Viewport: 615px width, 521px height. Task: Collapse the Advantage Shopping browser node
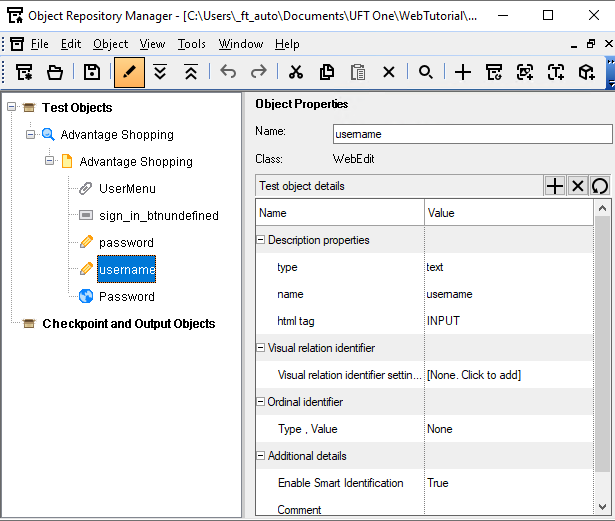pyautogui.click(x=30, y=135)
